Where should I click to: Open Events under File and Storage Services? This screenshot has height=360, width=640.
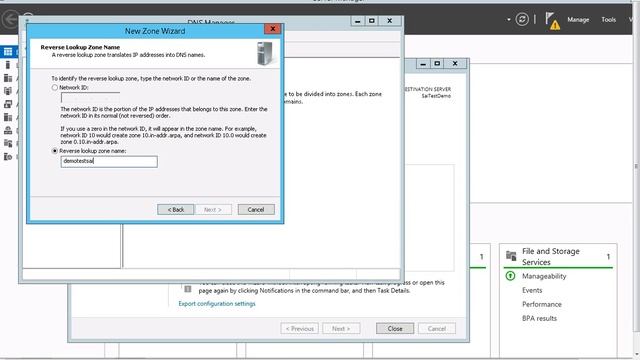532,290
